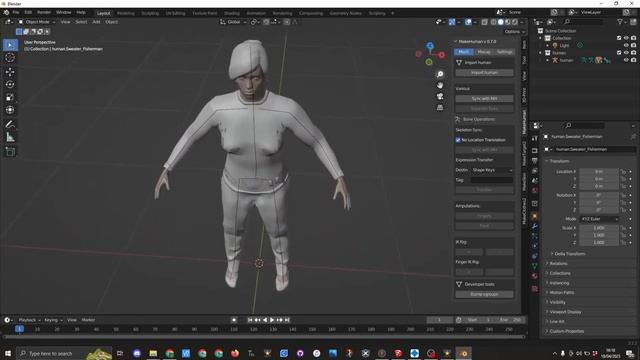Viewport: 640px width, 360px height.
Task: Toggle No Location Translation checkbox
Action: tap(458, 140)
